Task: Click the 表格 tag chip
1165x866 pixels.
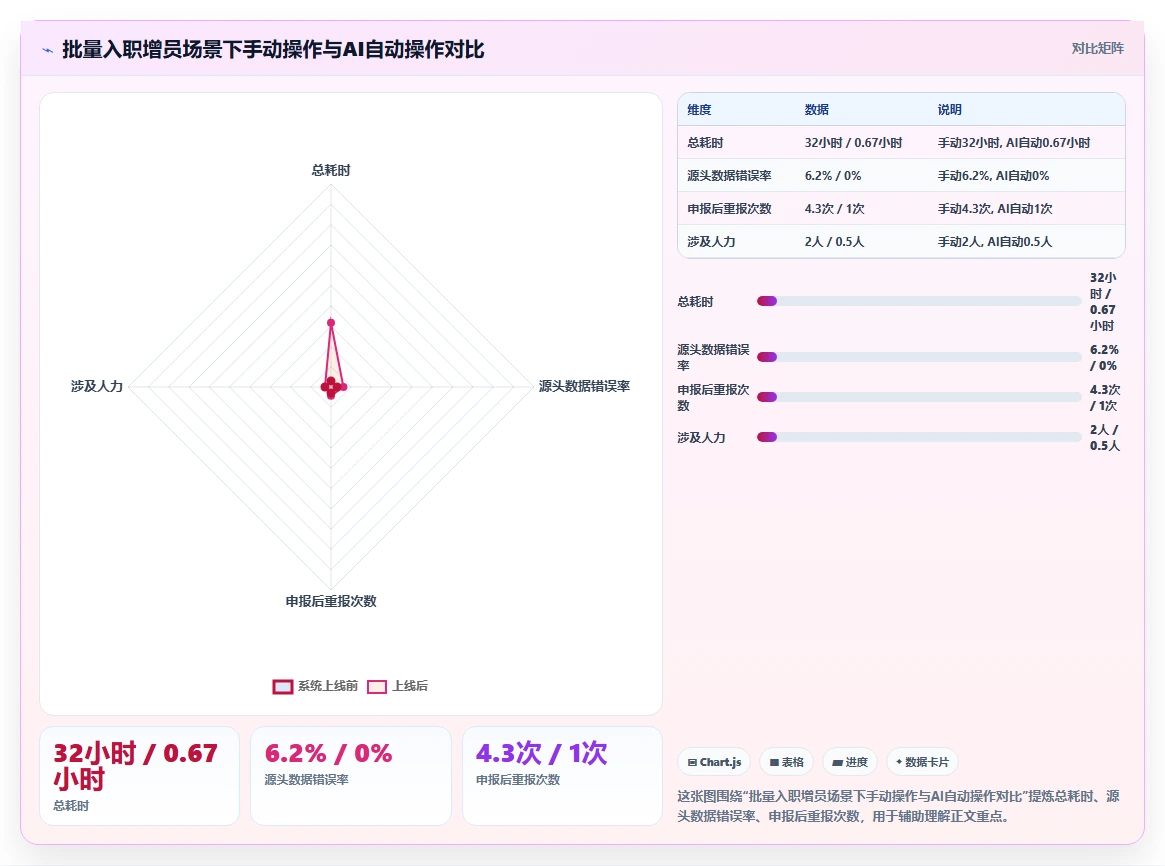Action: 787,762
